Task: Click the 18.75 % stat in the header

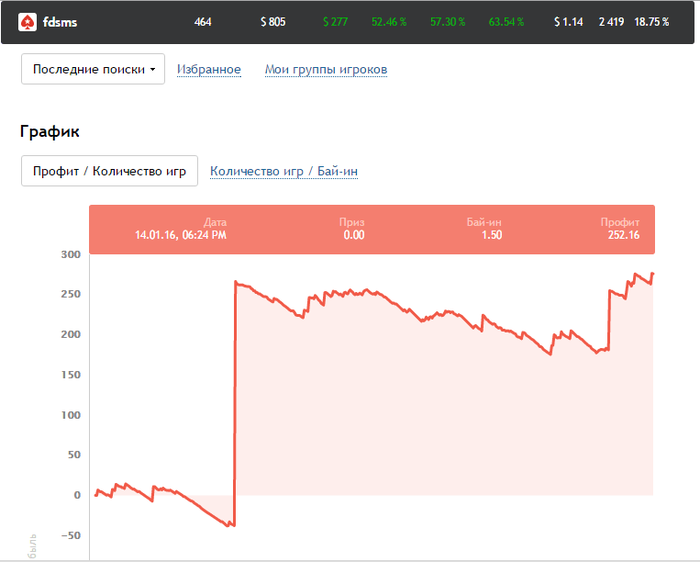Action: point(652,21)
